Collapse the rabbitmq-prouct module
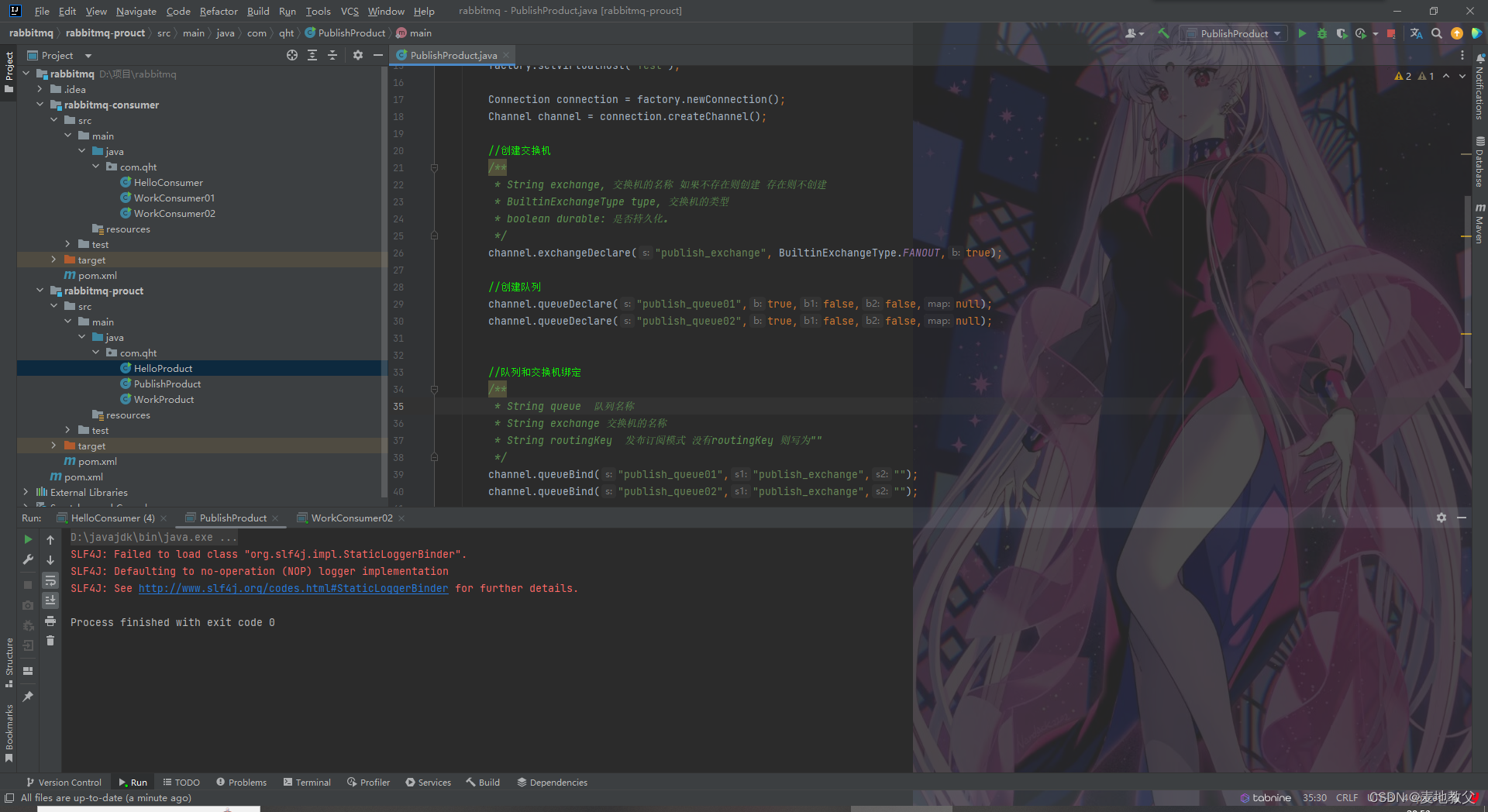Screen dimensions: 1488x812 40,291
